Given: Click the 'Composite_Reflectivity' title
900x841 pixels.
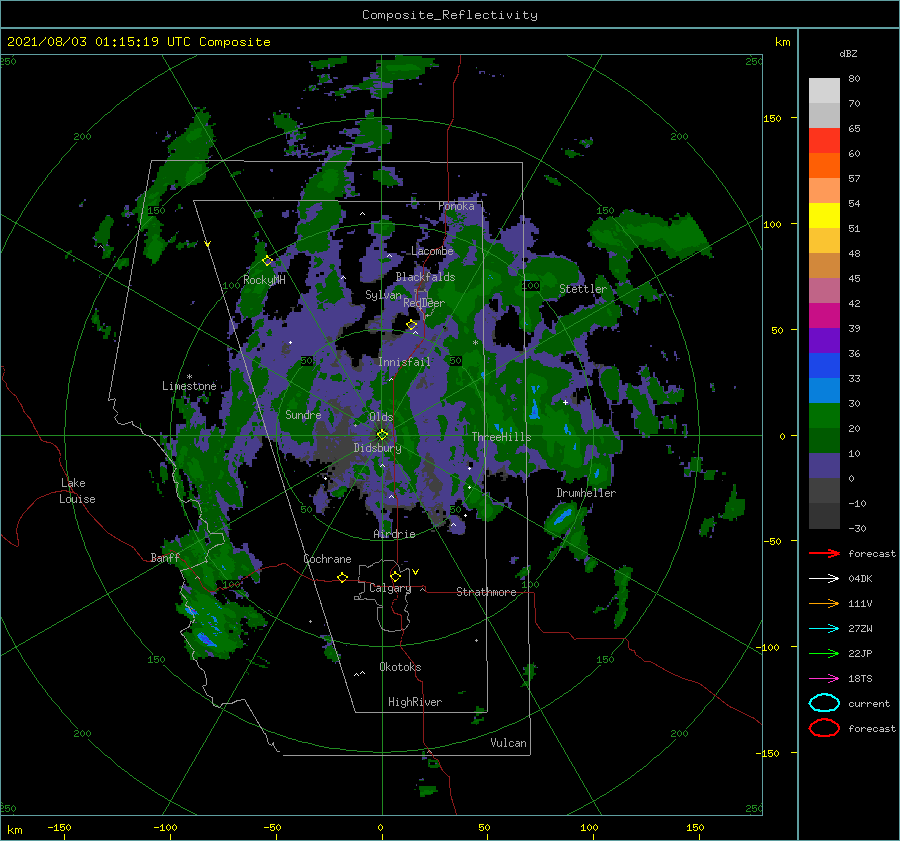Looking at the screenshot, I should [449, 15].
